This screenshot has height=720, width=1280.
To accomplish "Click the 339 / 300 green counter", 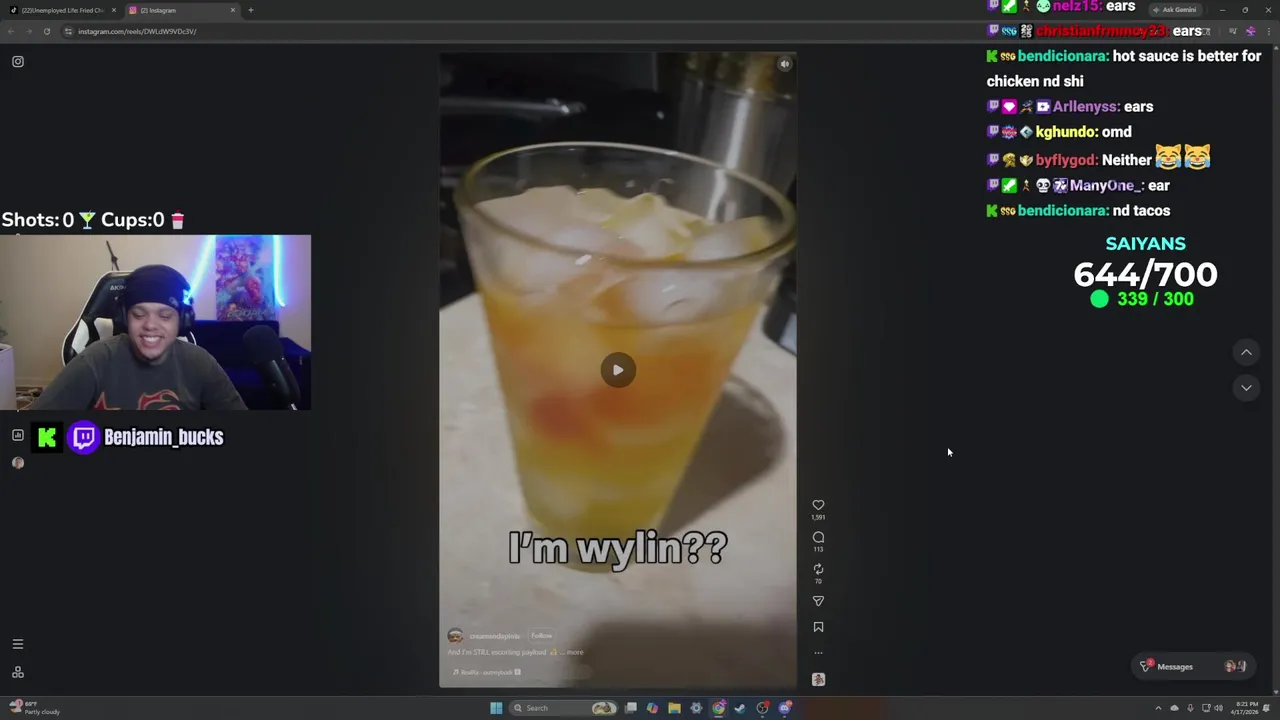I will (x=1142, y=299).
